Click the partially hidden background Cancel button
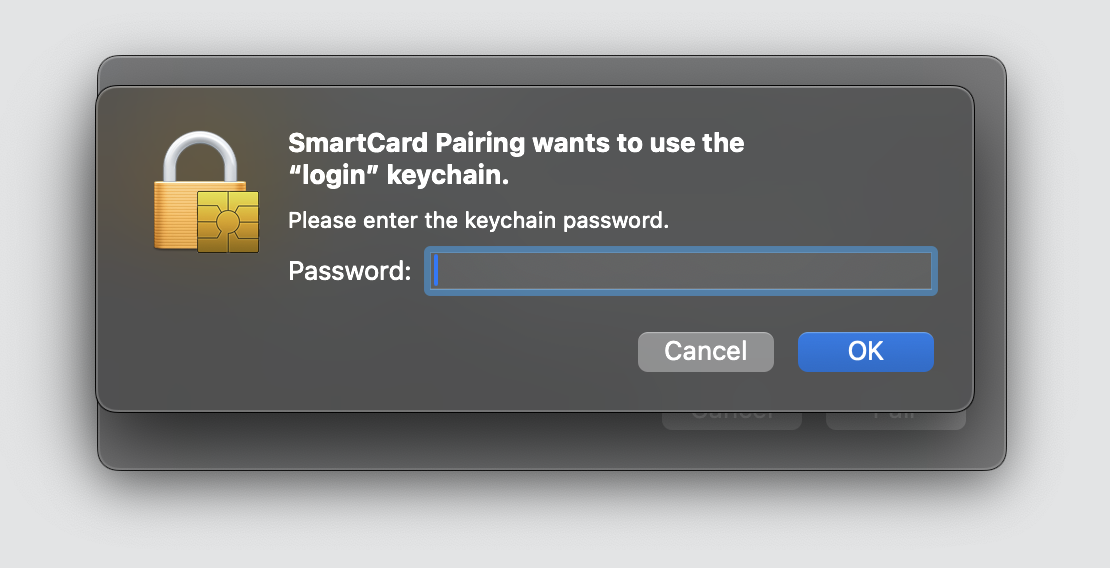The width and height of the screenshot is (1110, 568). pyautogui.click(x=731, y=420)
